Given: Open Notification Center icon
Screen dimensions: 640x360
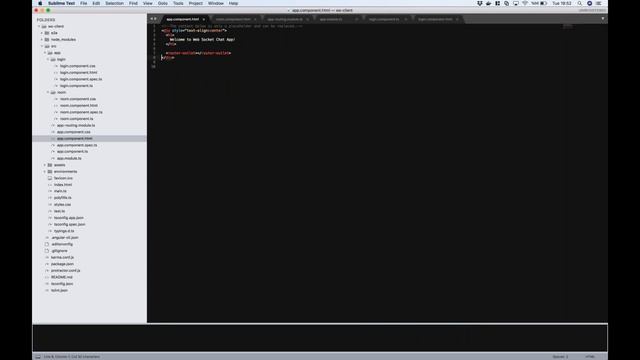Looking at the screenshot, I should tap(599, 3).
